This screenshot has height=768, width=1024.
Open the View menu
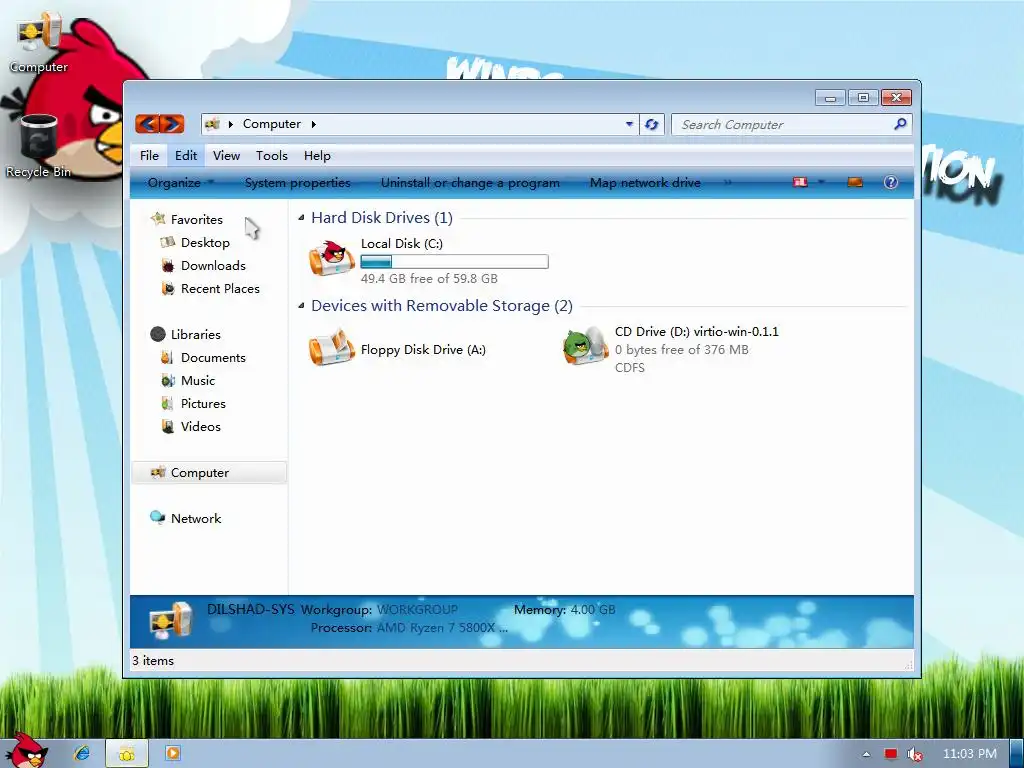point(226,155)
